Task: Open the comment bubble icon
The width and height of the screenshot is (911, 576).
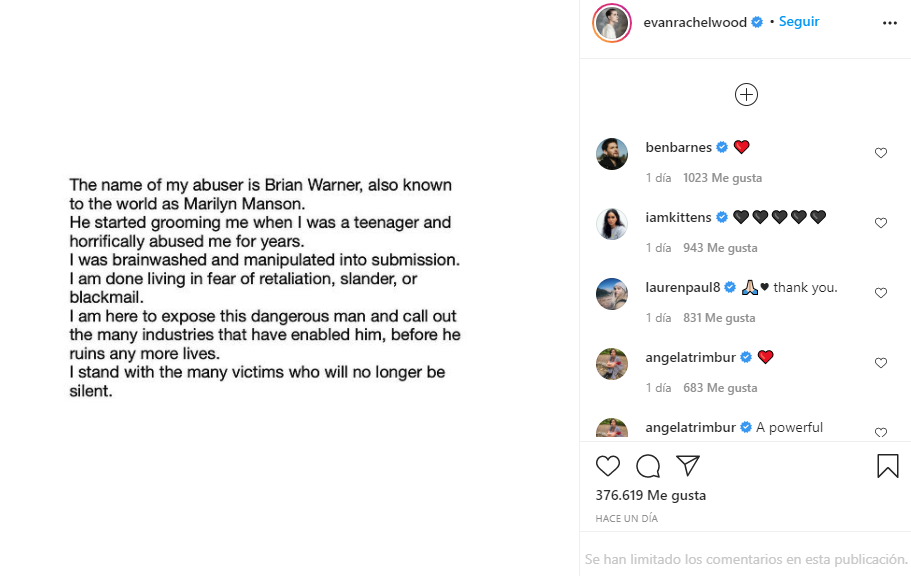Action: tap(648, 466)
